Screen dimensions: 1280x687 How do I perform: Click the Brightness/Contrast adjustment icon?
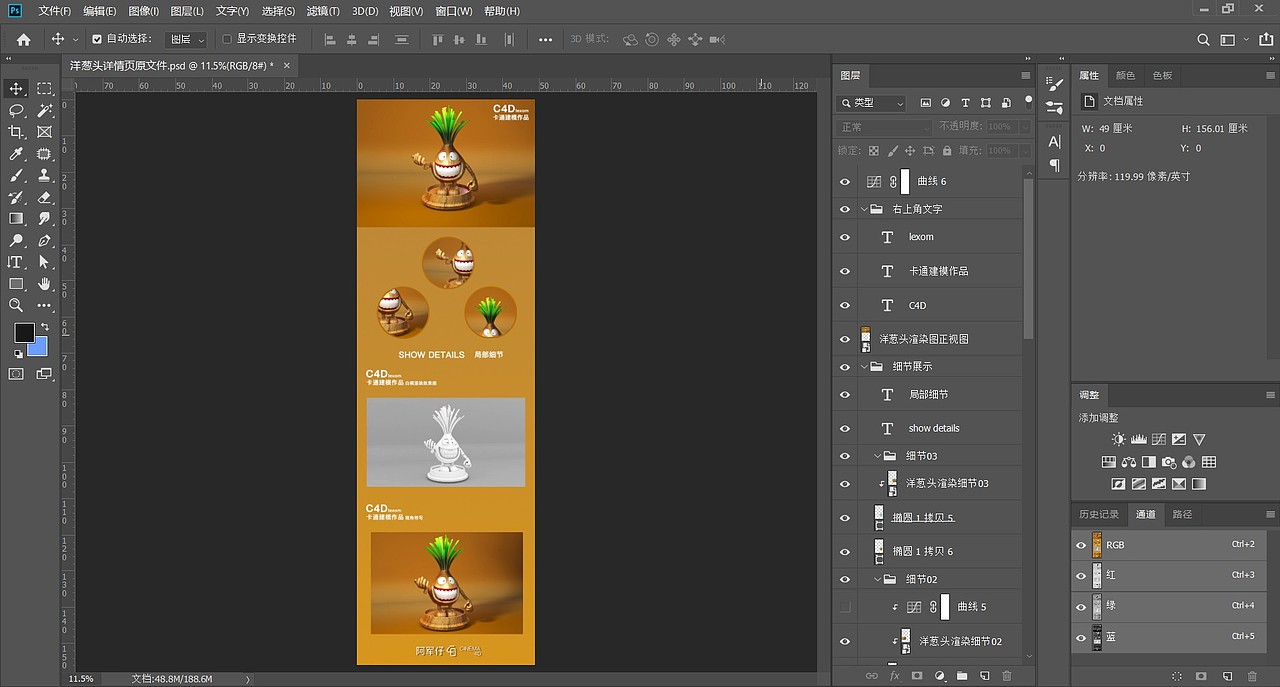(x=1119, y=439)
